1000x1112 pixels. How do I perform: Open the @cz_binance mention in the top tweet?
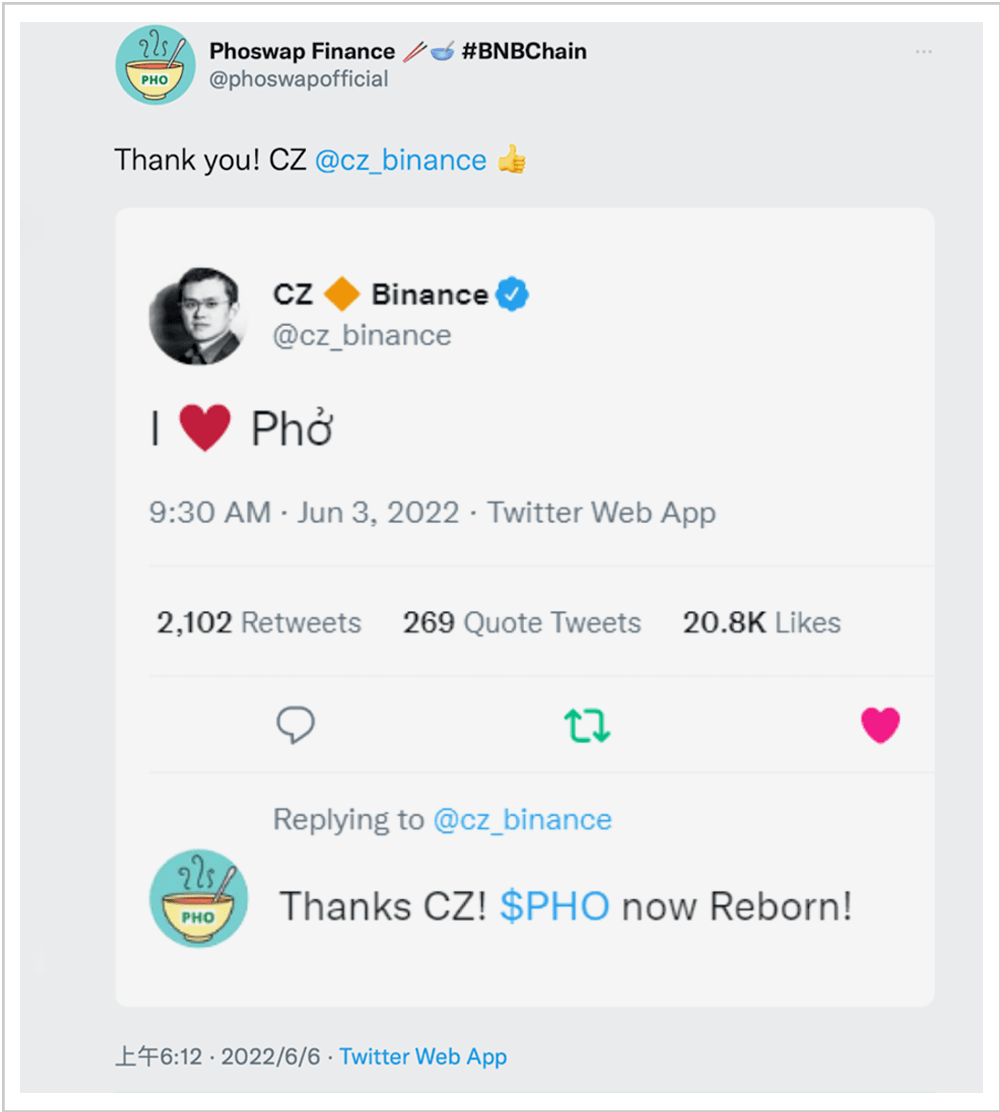point(401,160)
